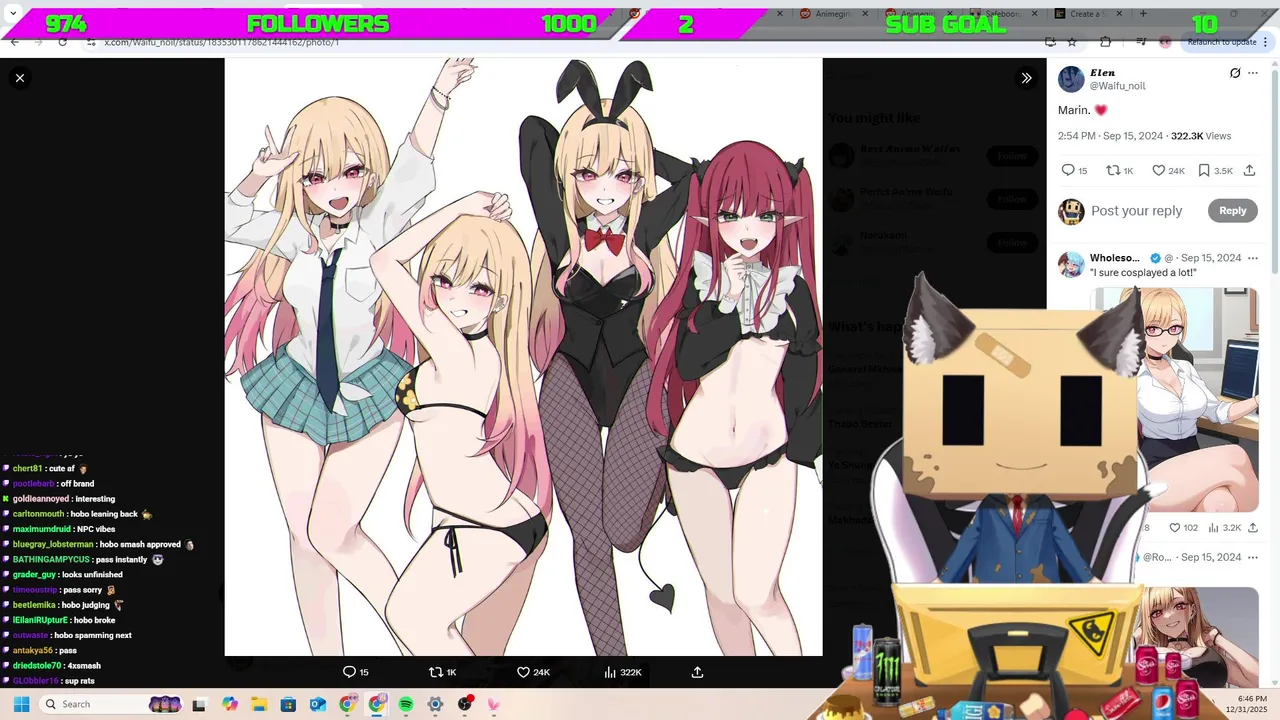Open Elen's profile avatar in the post panel
Image resolution: width=1280 pixels, height=720 pixels.
[x=1071, y=79]
